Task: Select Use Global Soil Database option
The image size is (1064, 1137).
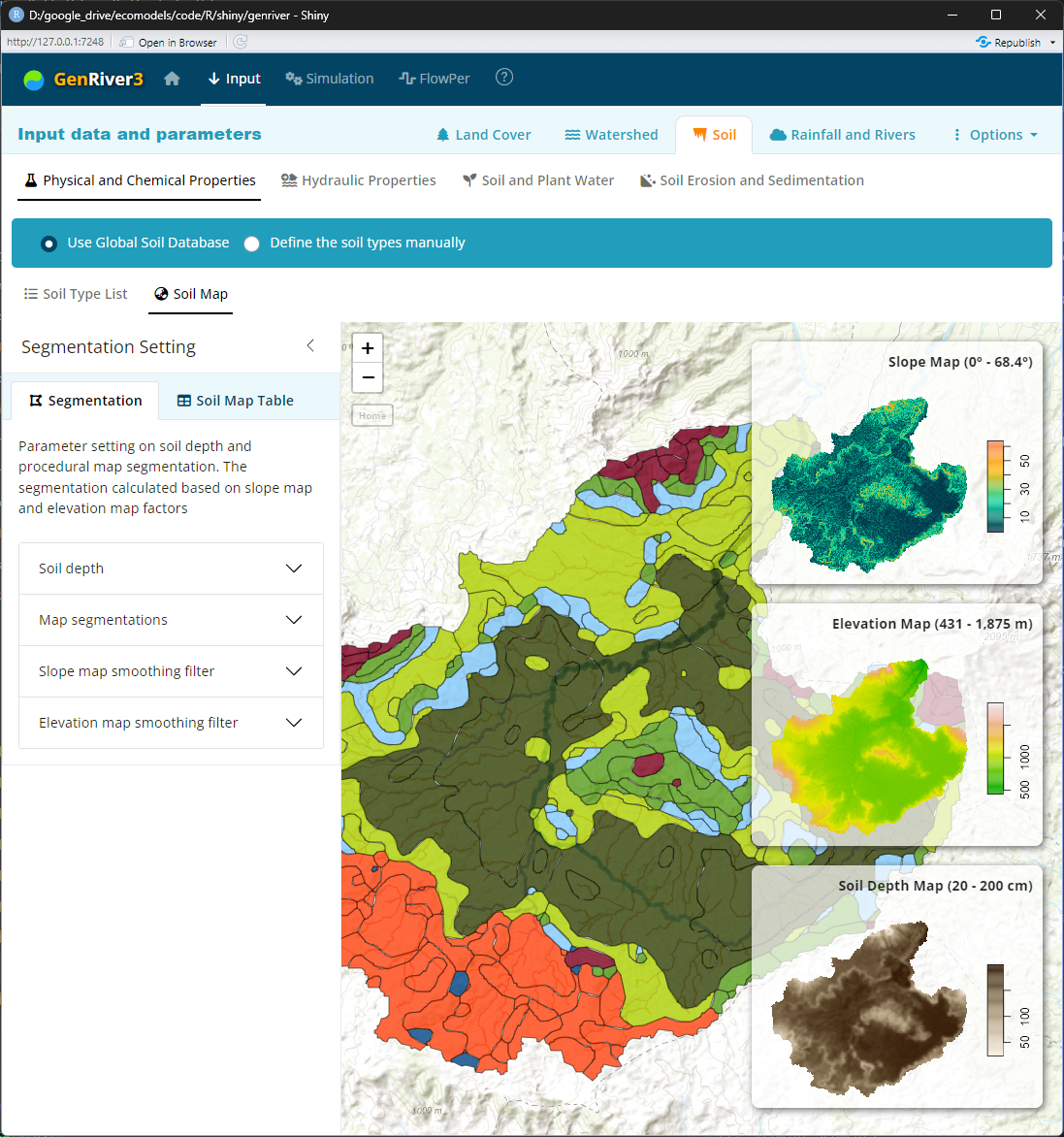Action: 48,244
